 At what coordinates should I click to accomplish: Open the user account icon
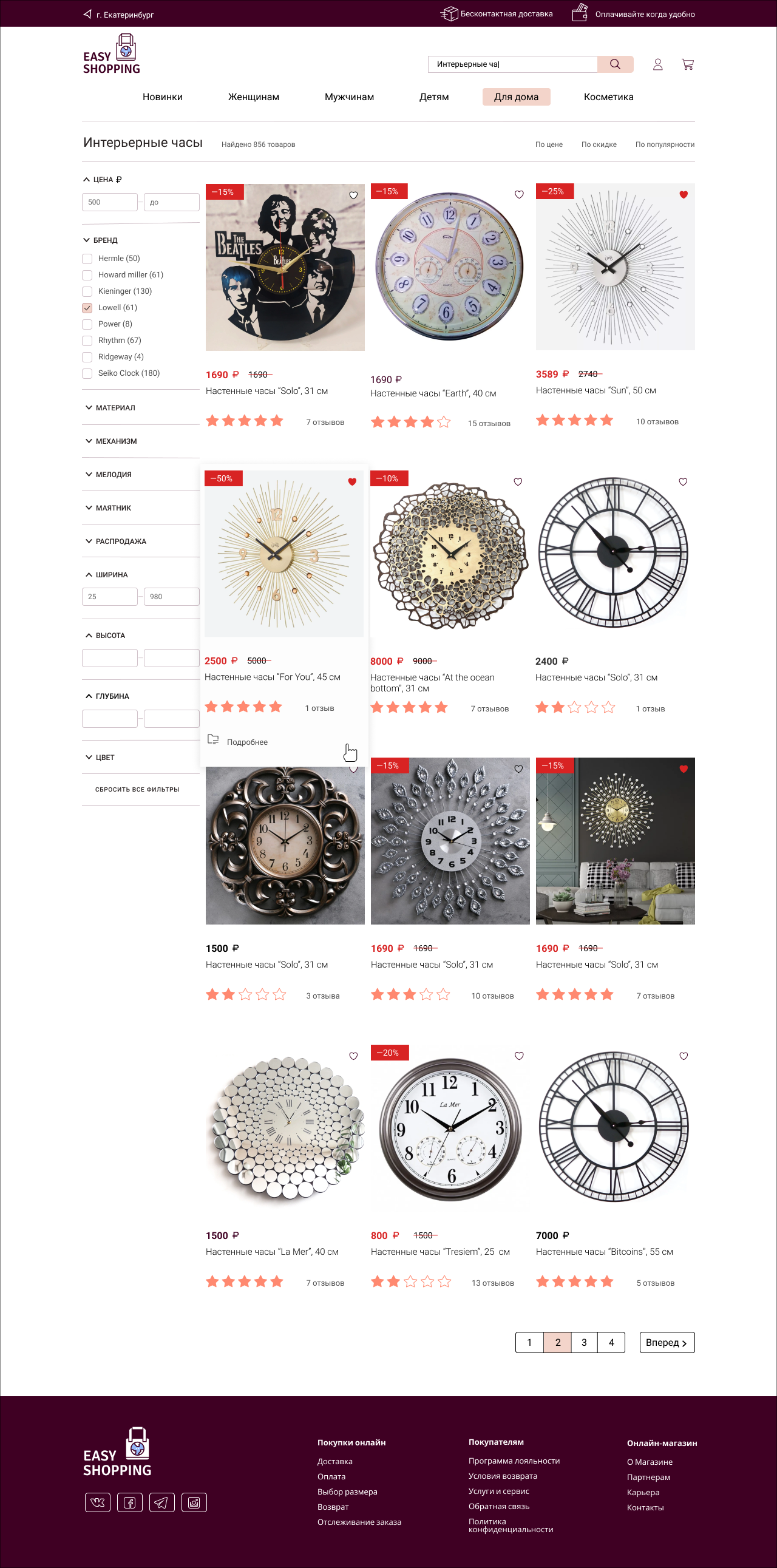(658, 64)
